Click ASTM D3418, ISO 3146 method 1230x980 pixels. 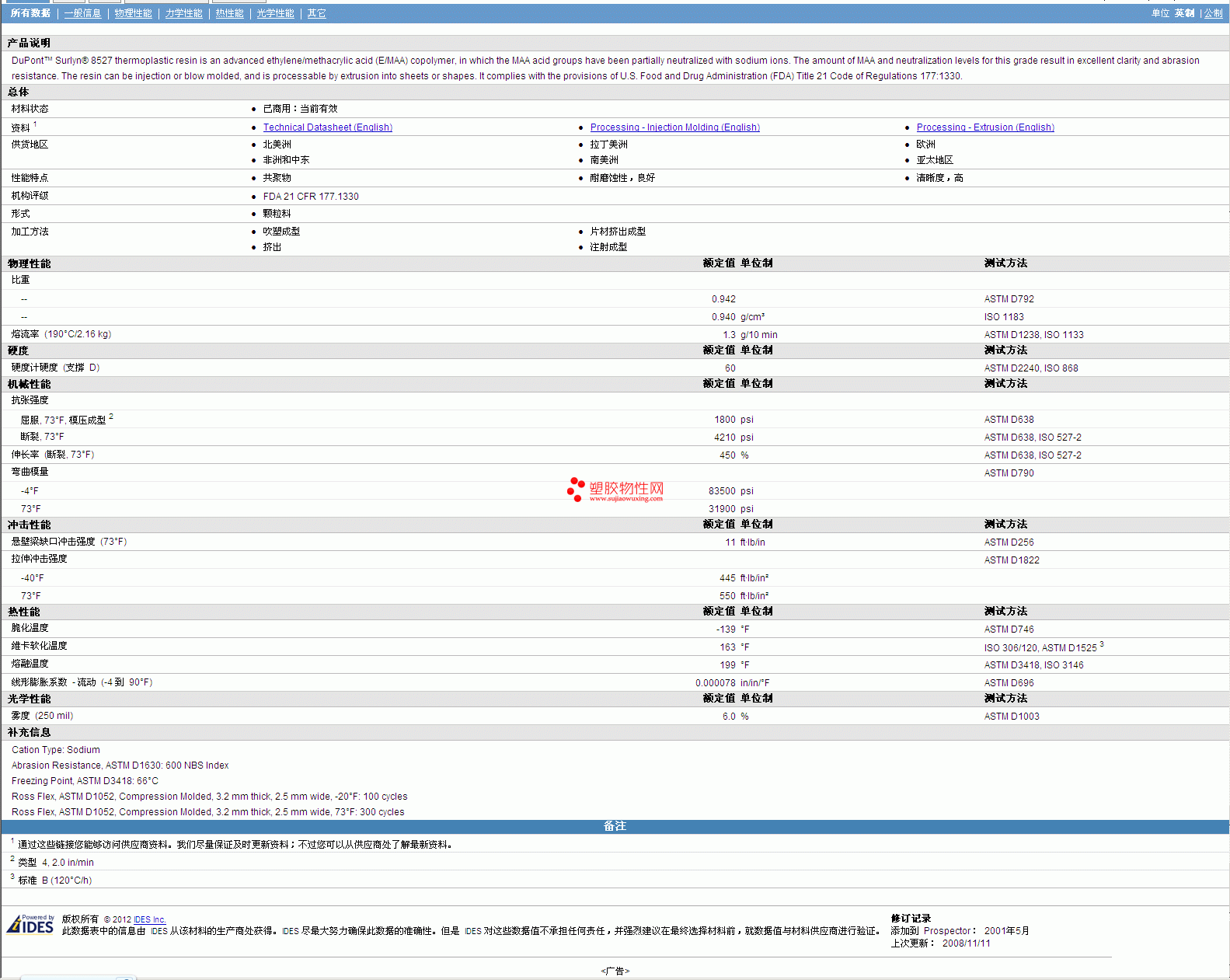[x=1033, y=665]
